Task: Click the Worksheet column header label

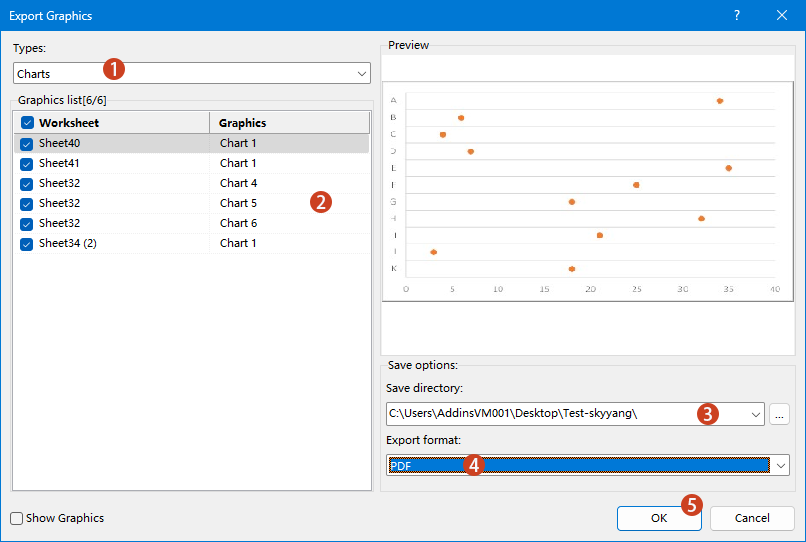Action: pyautogui.click(x=69, y=123)
